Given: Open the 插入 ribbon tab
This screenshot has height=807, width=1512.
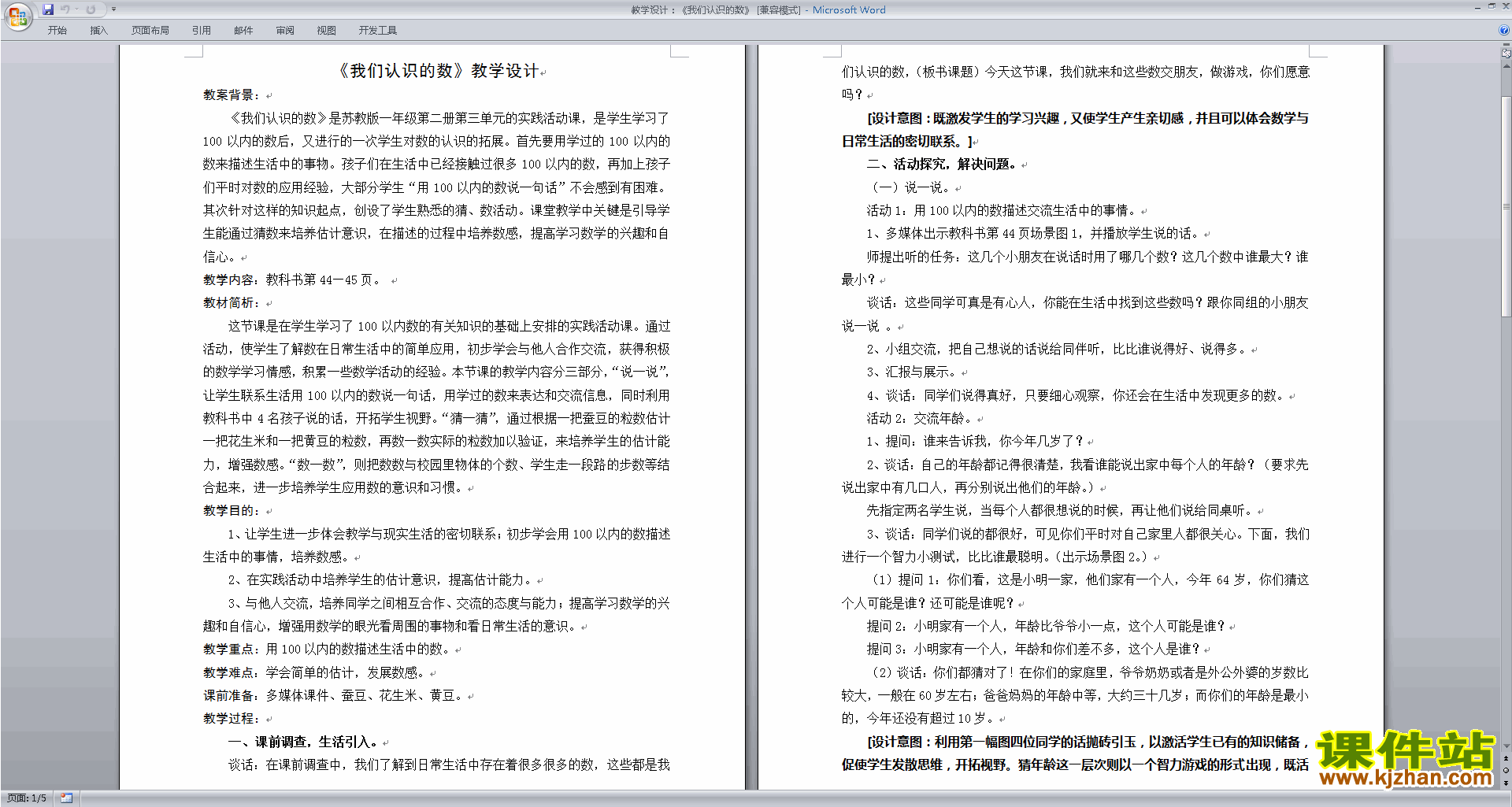Looking at the screenshot, I should click(x=98, y=30).
